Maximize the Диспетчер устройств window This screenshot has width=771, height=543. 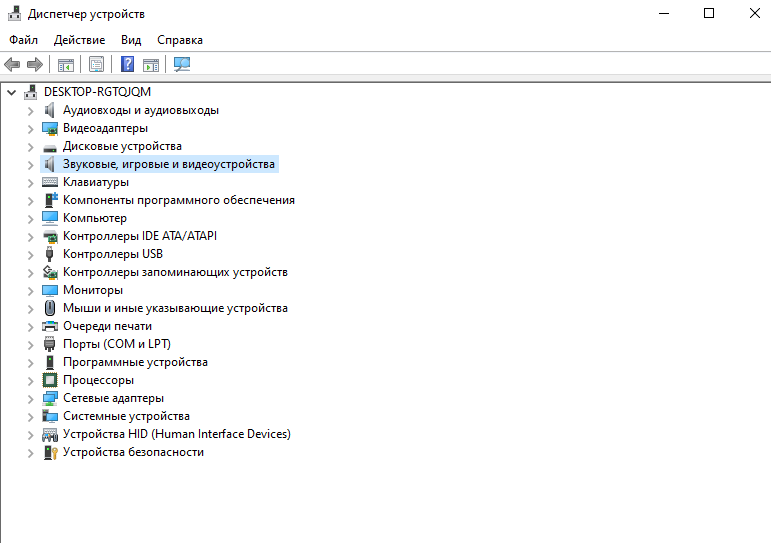pyautogui.click(x=709, y=13)
